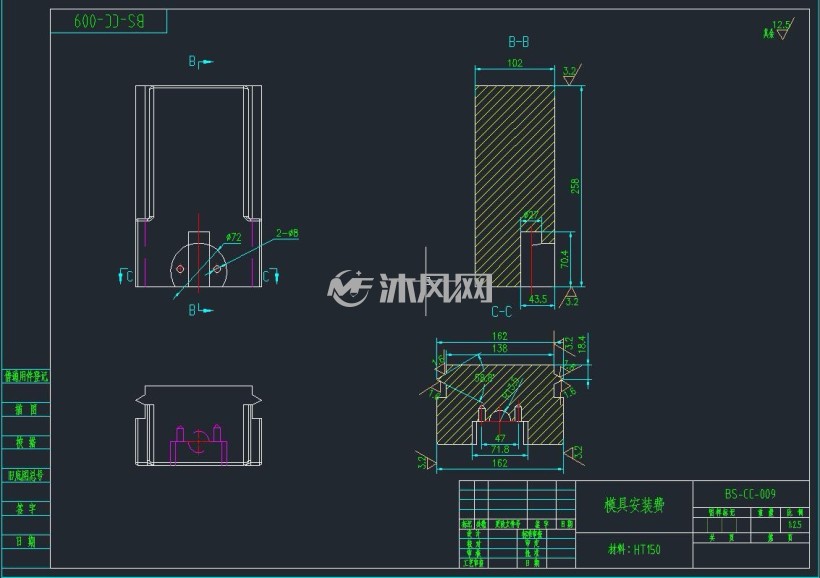Click the 模具安装 part name in the title block

[634, 505]
